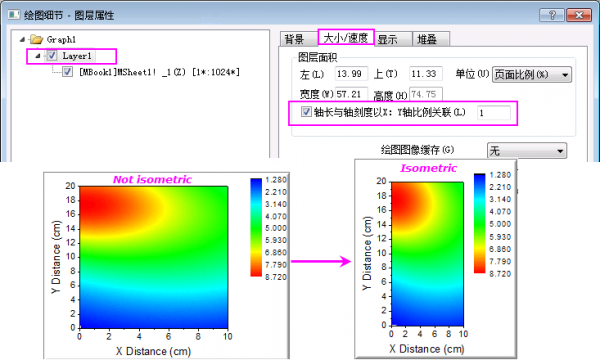Close the Plot Details dialog
The width and height of the screenshot is (600, 360).
(579, 15)
